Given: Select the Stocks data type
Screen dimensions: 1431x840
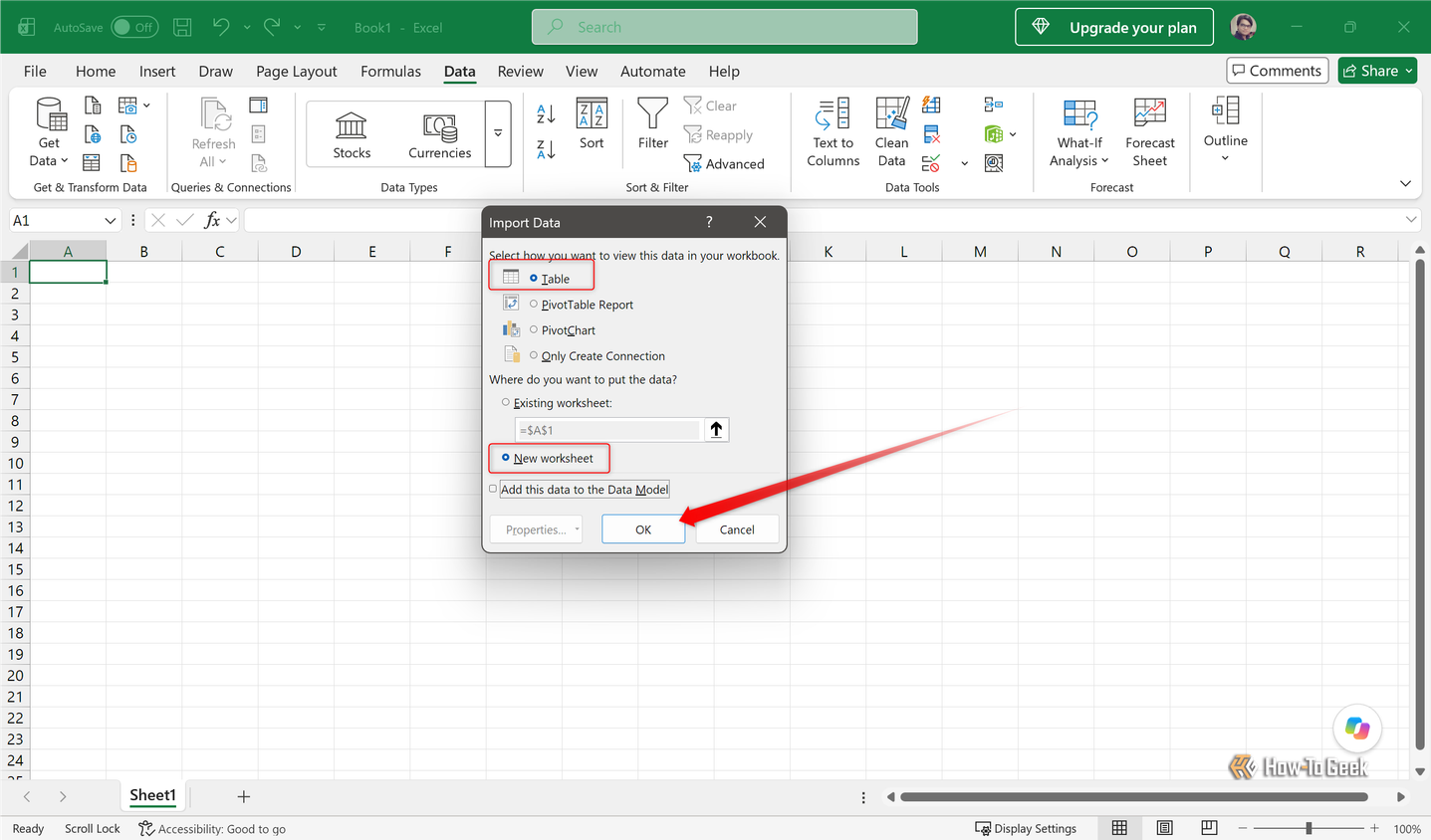Looking at the screenshot, I should pyautogui.click(x=352, y=134).
